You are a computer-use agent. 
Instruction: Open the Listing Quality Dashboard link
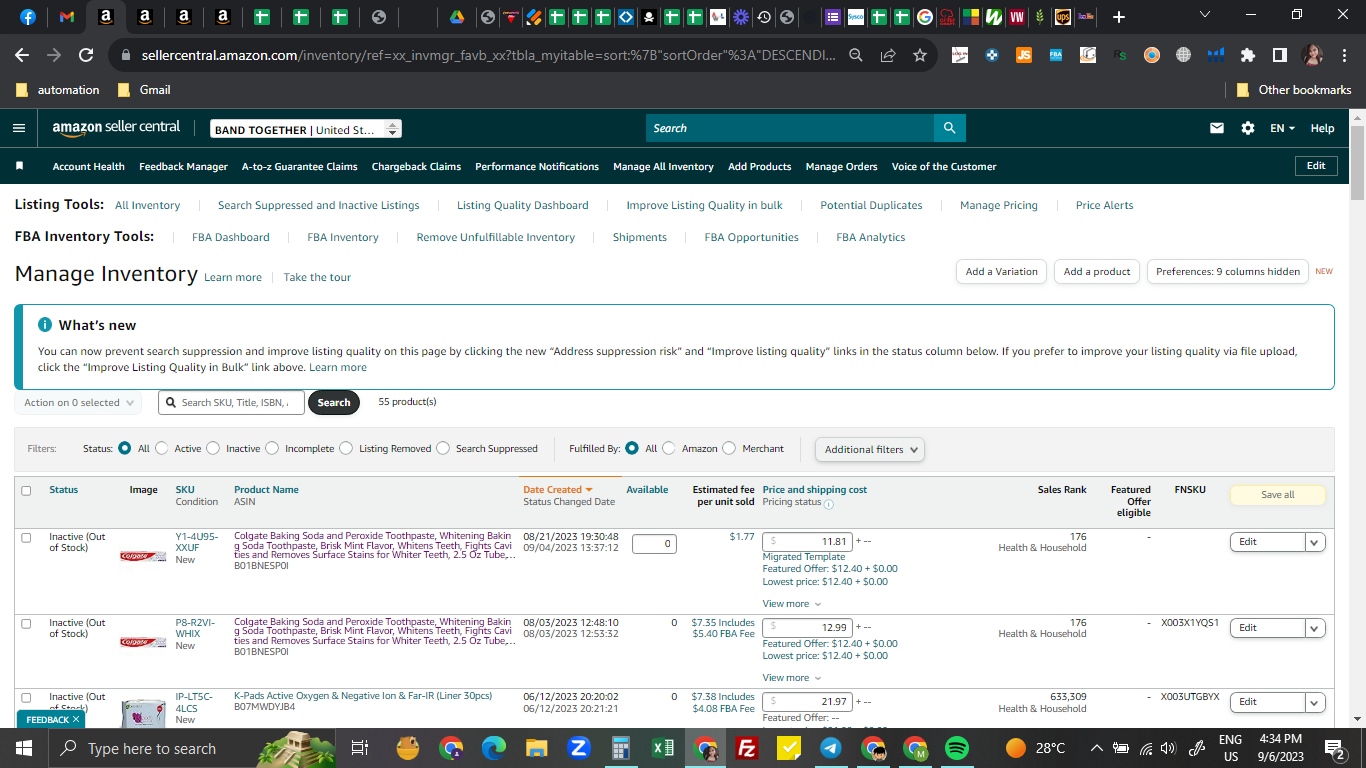(x=523, y=206)
